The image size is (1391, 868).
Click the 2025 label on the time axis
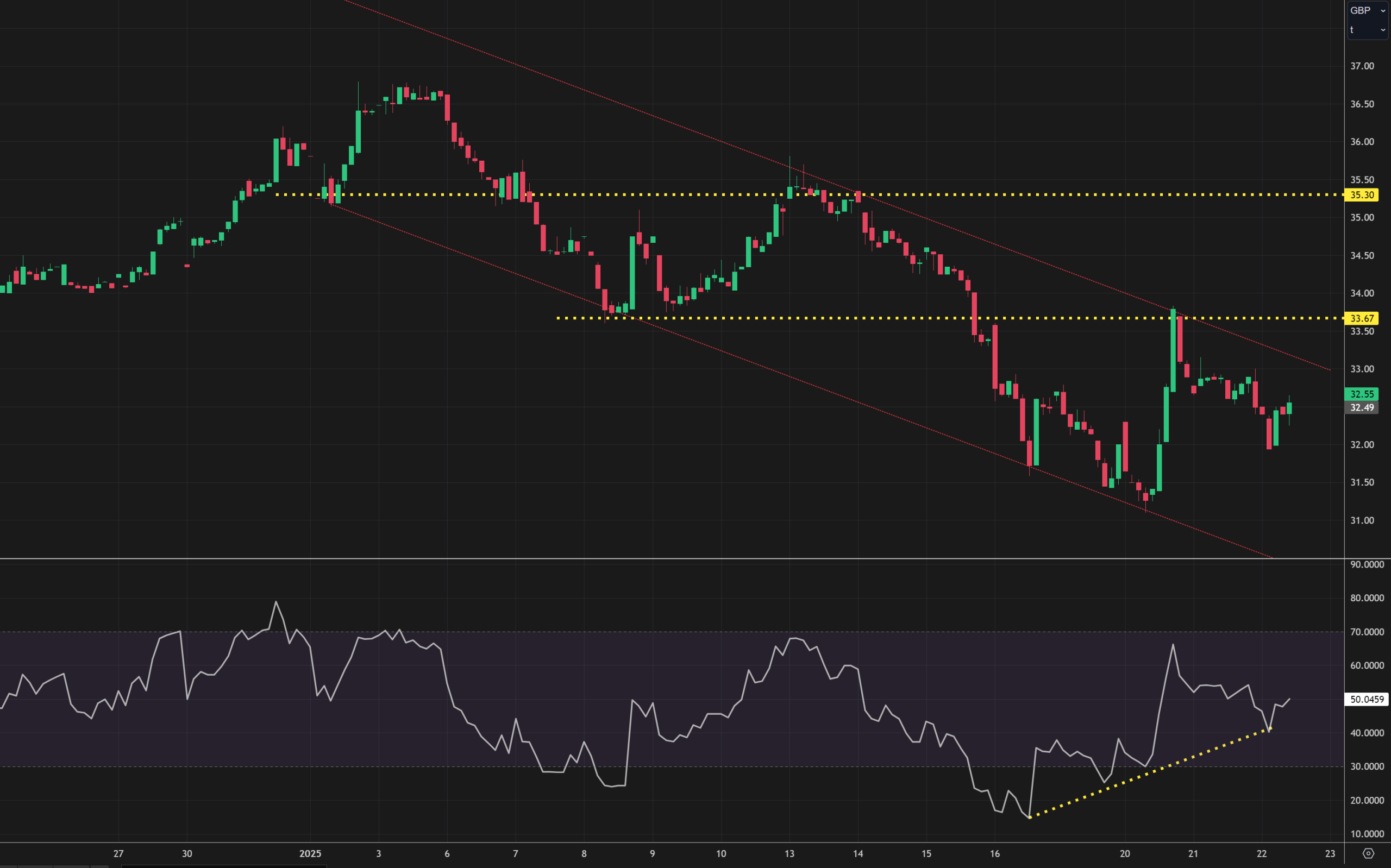(310, 854)
